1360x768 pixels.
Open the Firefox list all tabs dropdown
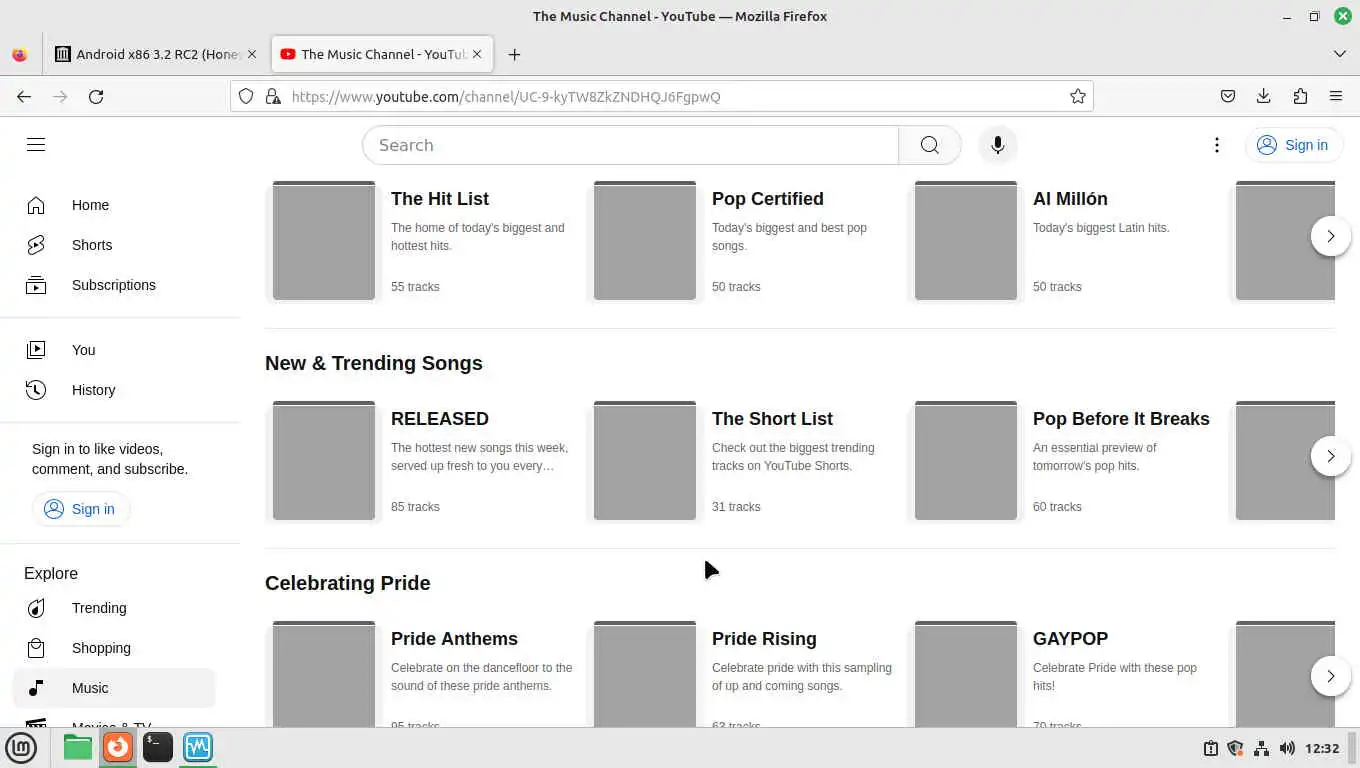coord(1340,54)
